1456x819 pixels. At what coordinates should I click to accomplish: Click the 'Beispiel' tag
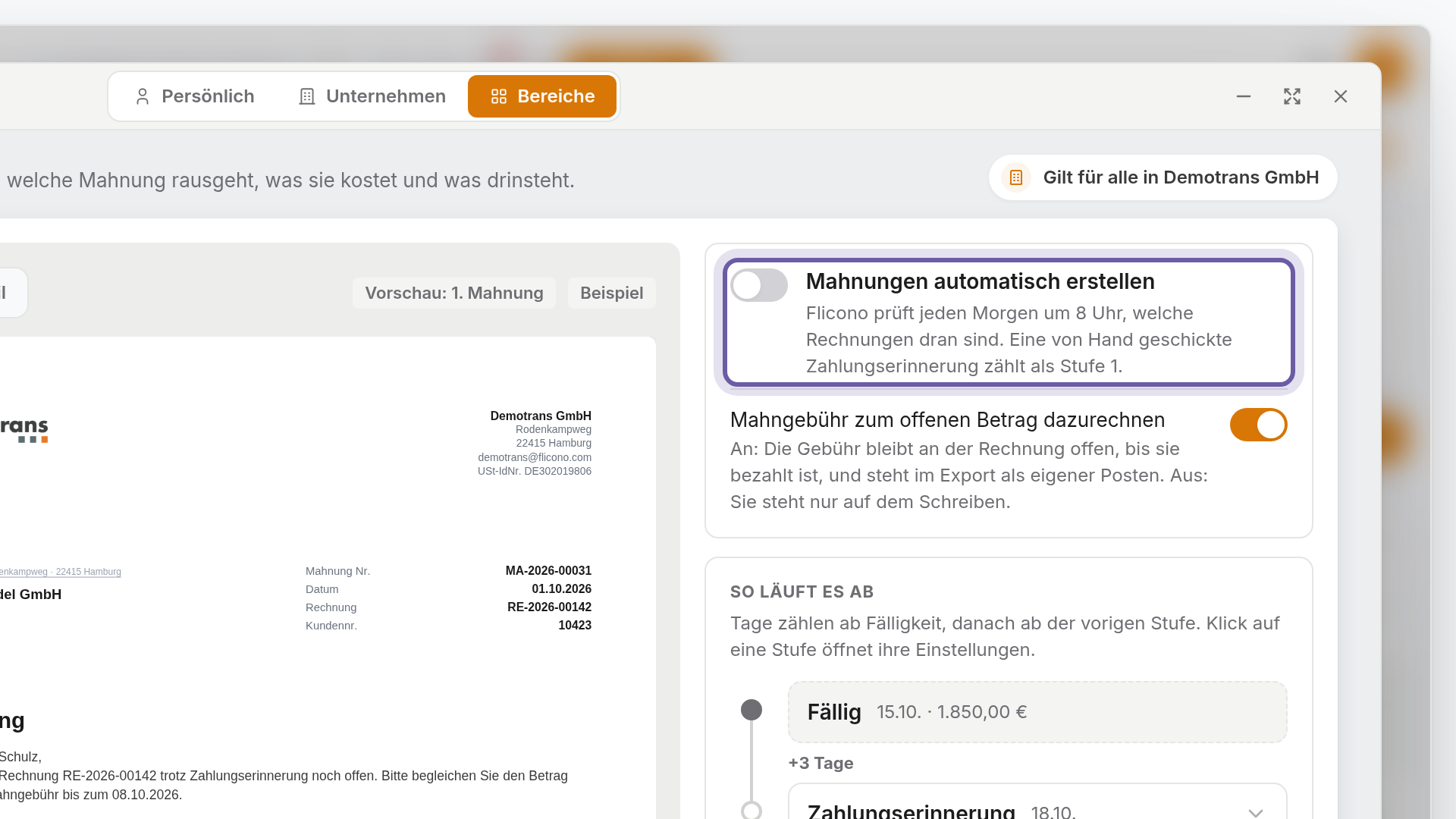point(612,293)
